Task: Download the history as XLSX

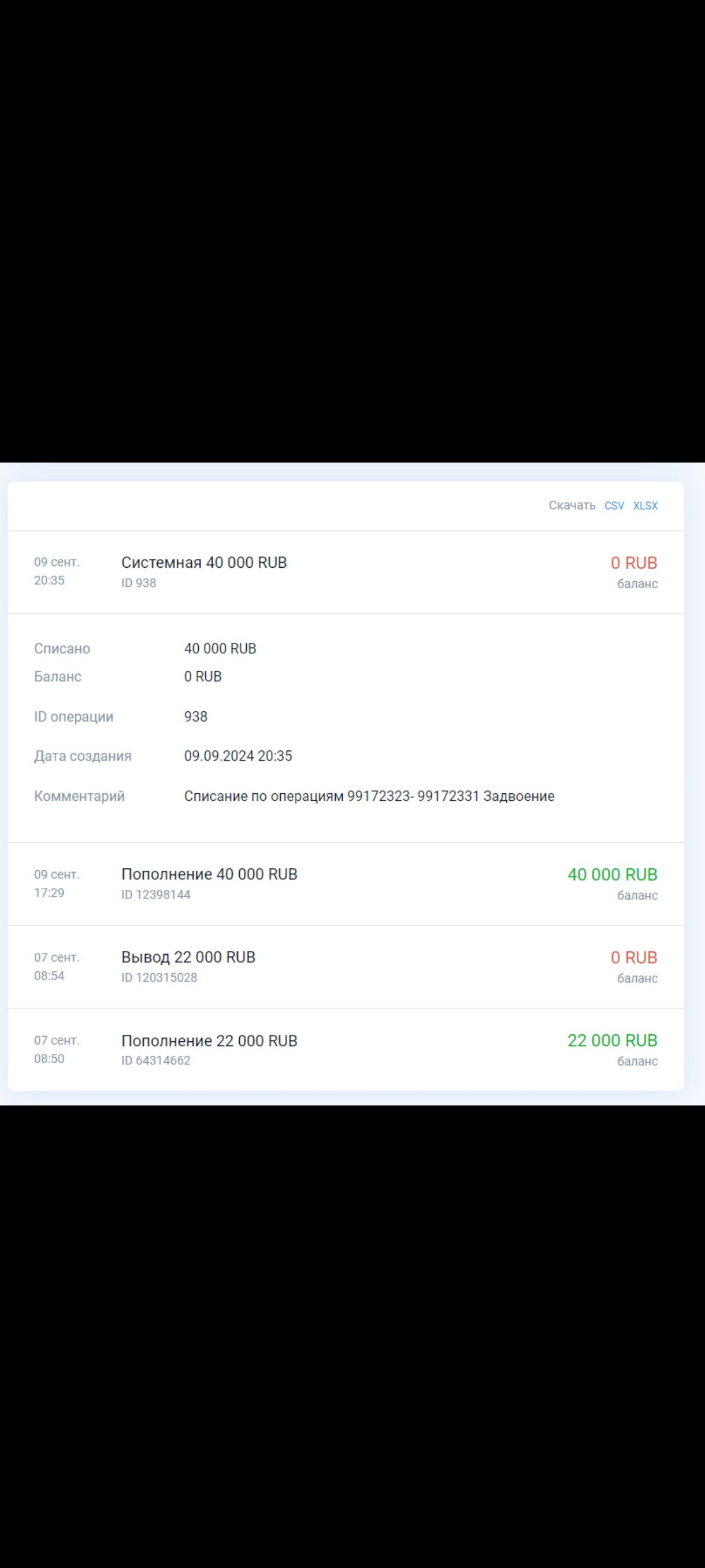Action: [645, 505]
